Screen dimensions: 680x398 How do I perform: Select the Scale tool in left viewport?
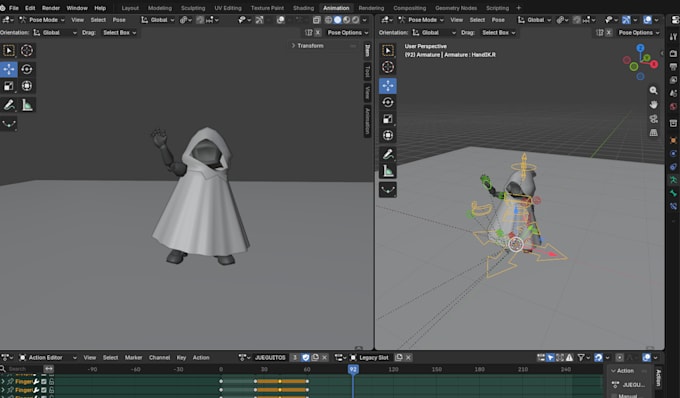9,86
